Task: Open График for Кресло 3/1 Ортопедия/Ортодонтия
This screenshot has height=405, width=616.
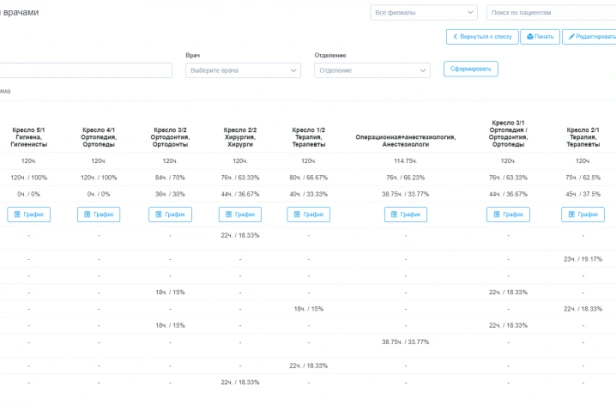Action: [x=507, y=214]
